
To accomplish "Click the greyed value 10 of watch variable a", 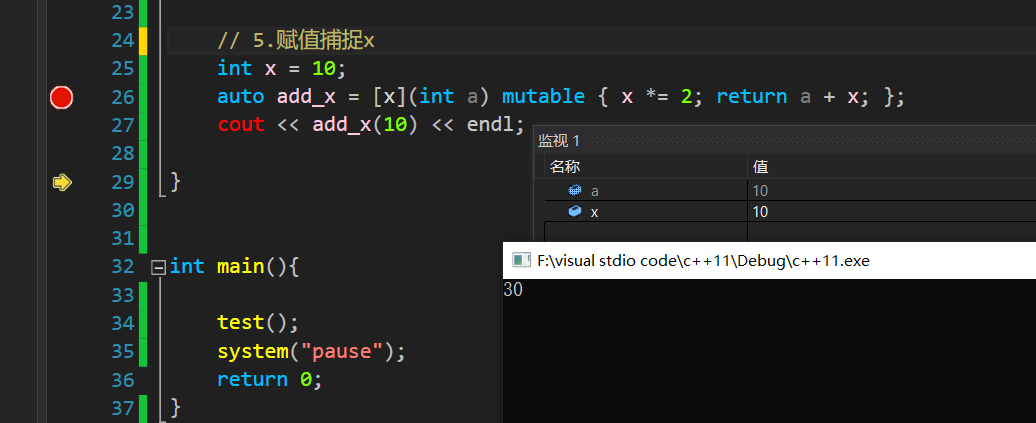I will pyautogui.click(x=760, y=191).
